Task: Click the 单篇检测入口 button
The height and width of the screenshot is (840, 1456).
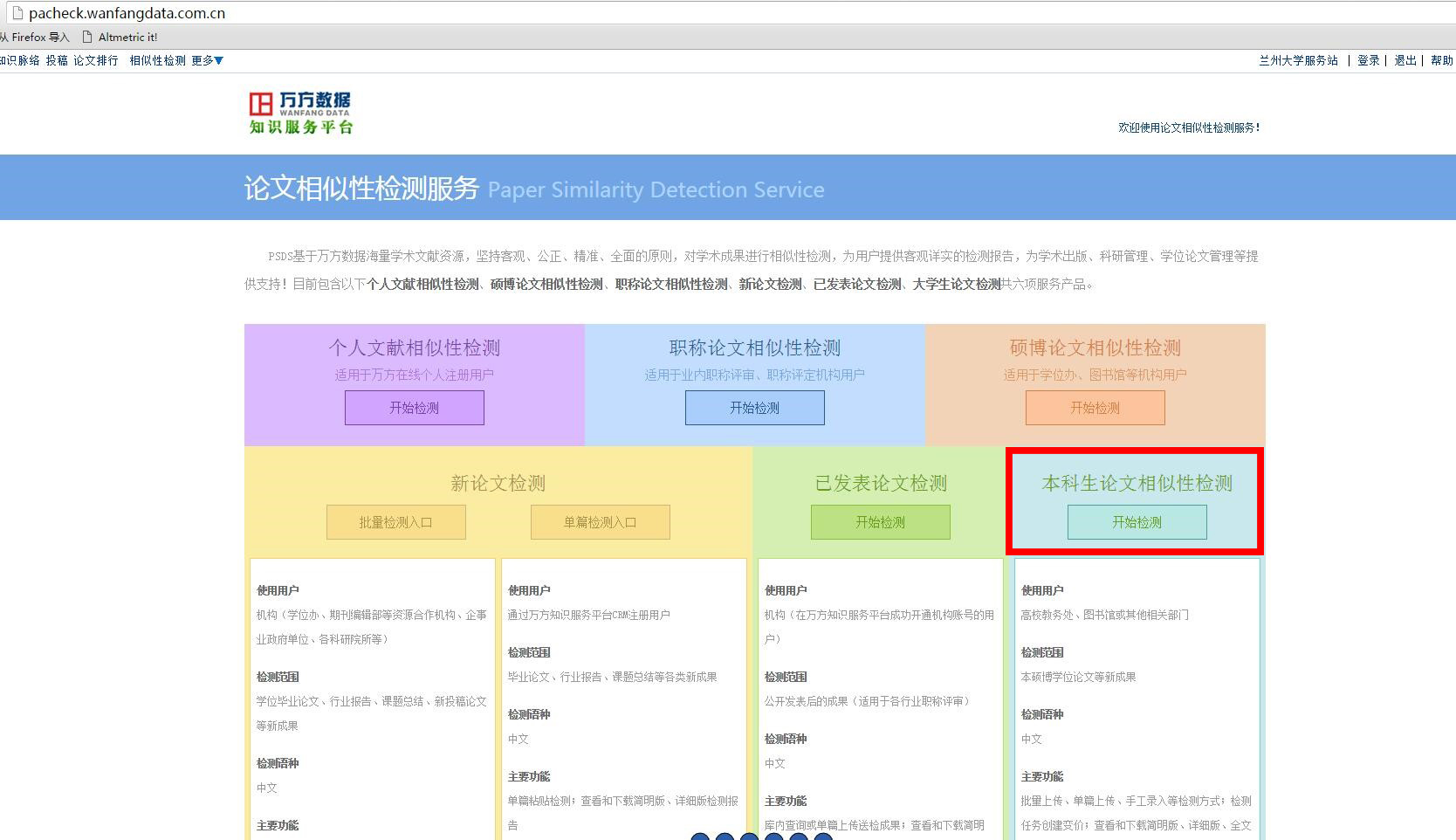Action: [x=600, y=522]
